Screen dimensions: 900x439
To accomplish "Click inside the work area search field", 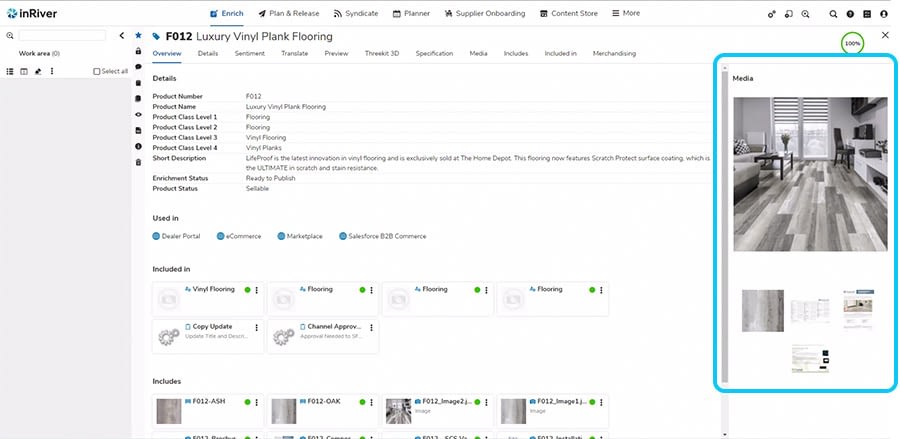I will coord(62,36).
